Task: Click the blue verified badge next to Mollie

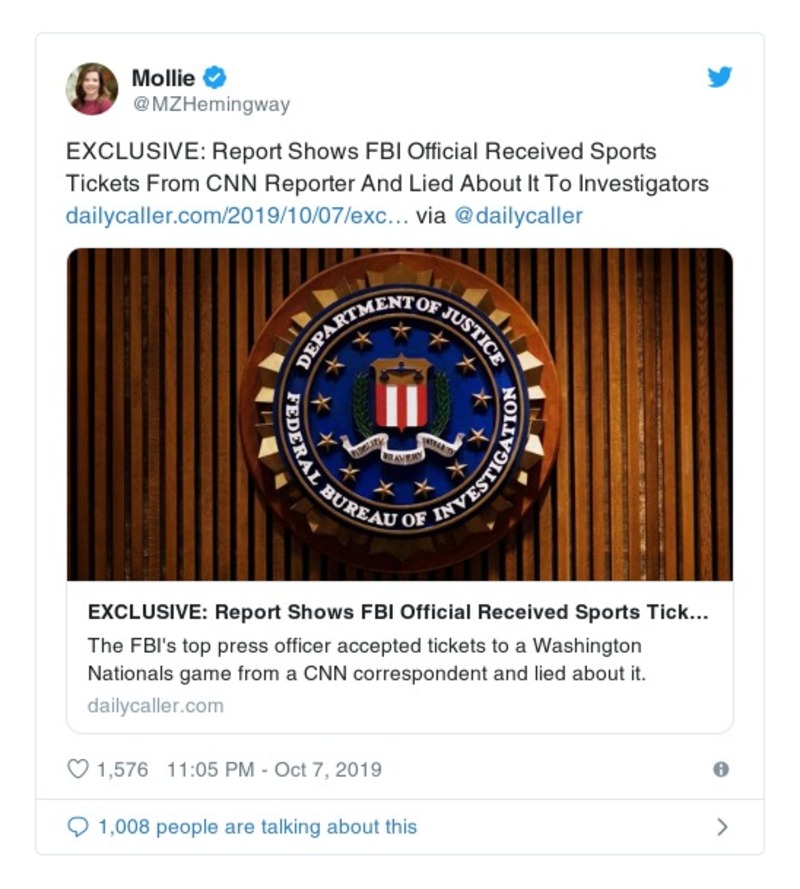Action: 215,77
